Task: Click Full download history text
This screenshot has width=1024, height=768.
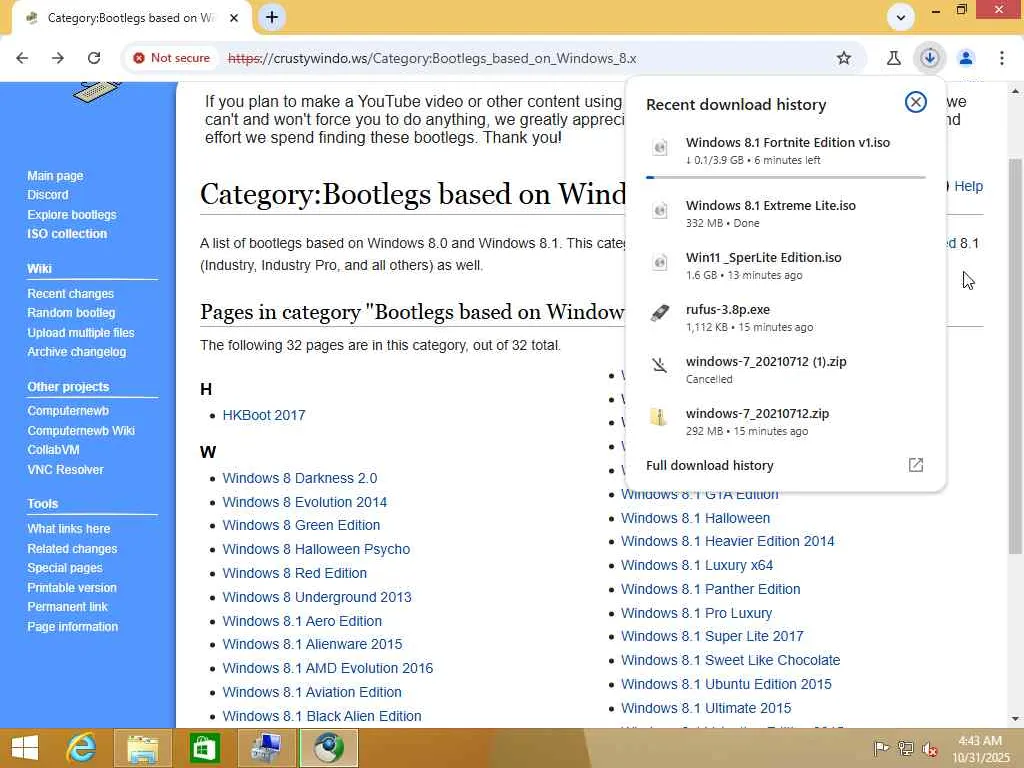Action: pyautogui.click(x=710, y=466)
